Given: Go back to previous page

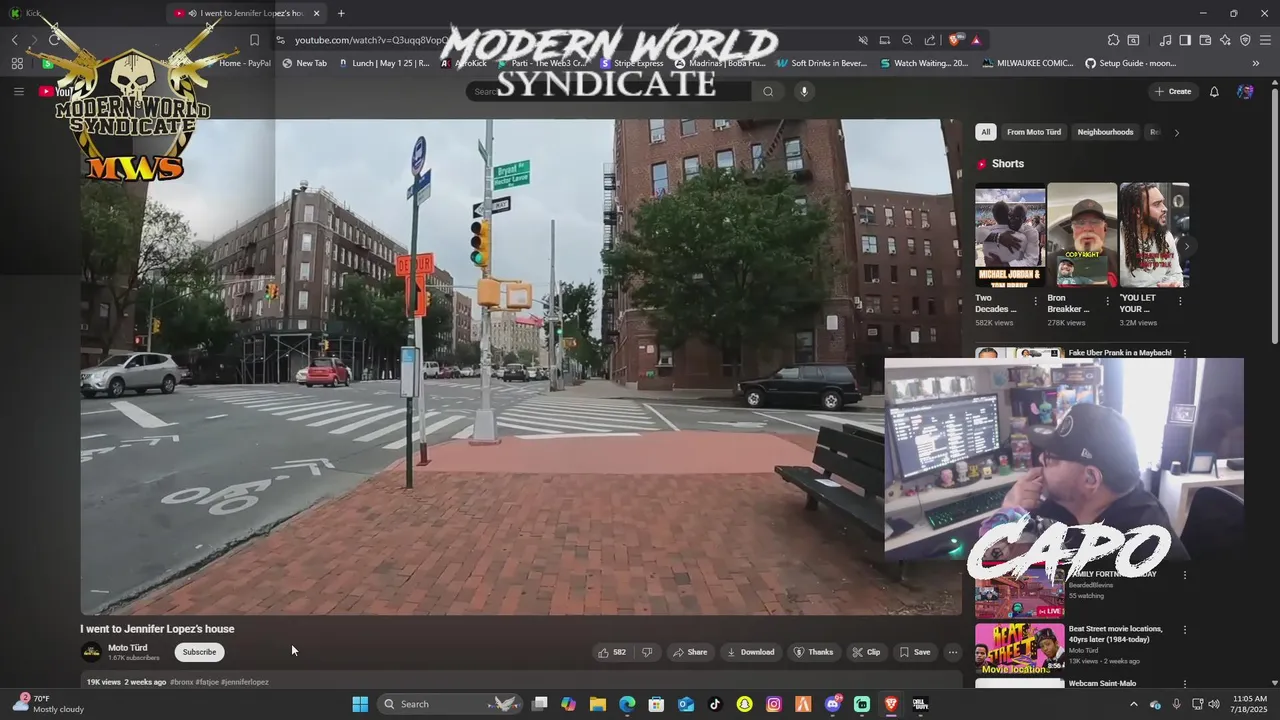Looking at the screenshot, I should click(x=14, y=40).
